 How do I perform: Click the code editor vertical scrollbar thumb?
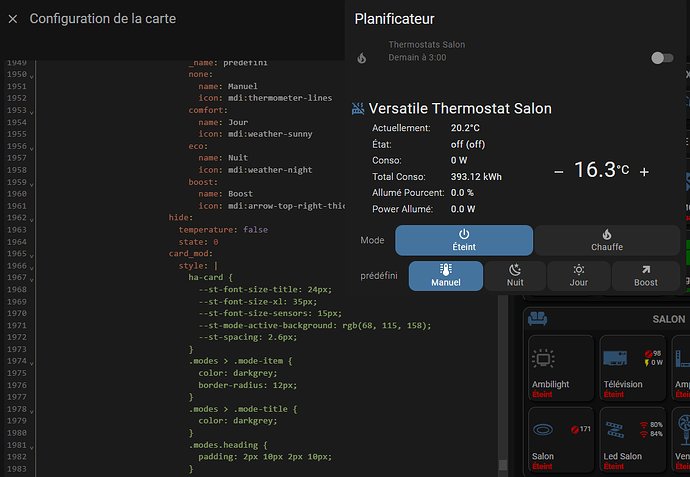[503, 465]
